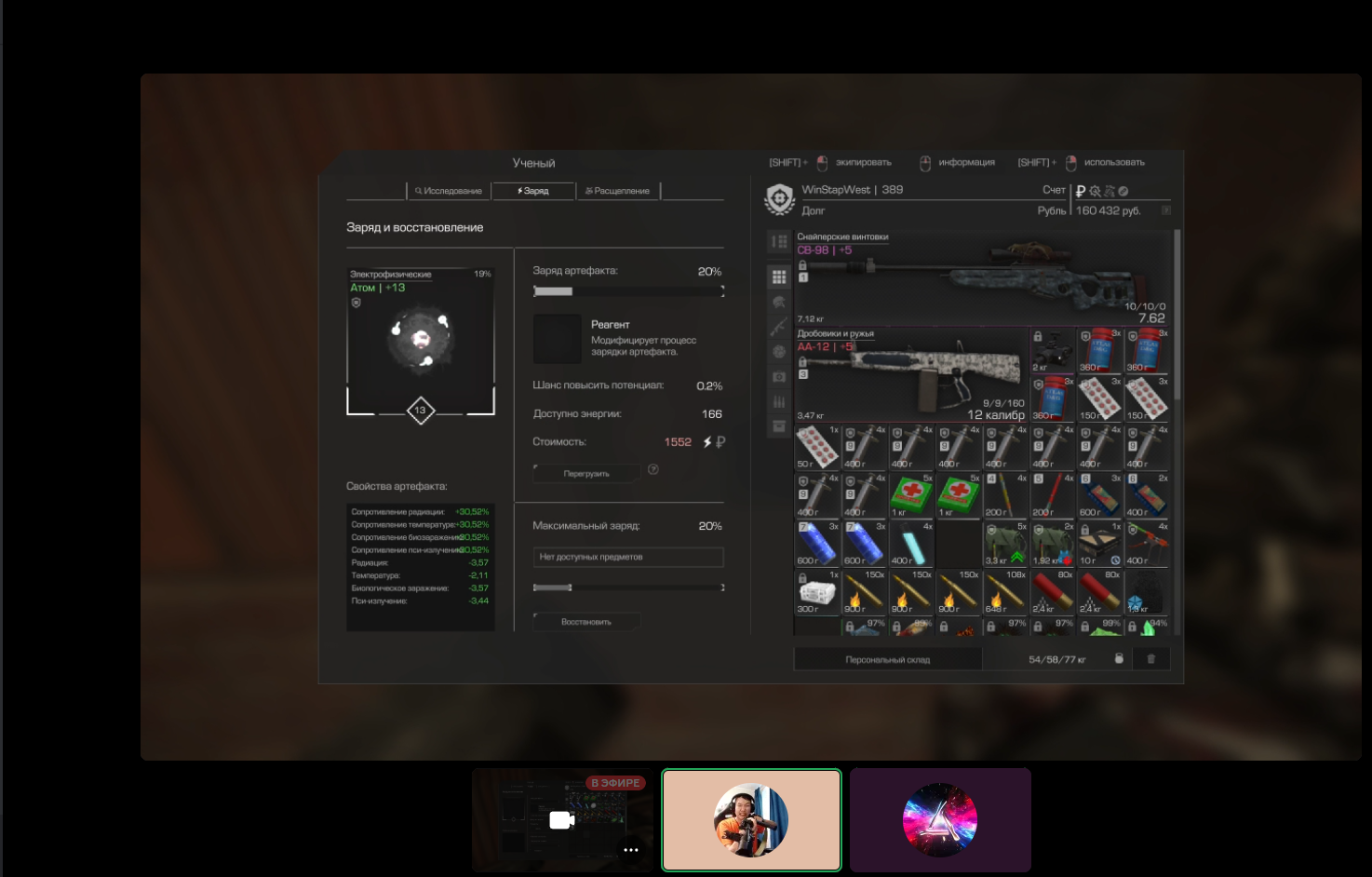Image resolution: width=1372 pixels, height=877 pixels.
Task: Open the Расщепление tab
Action: [618, 191]
